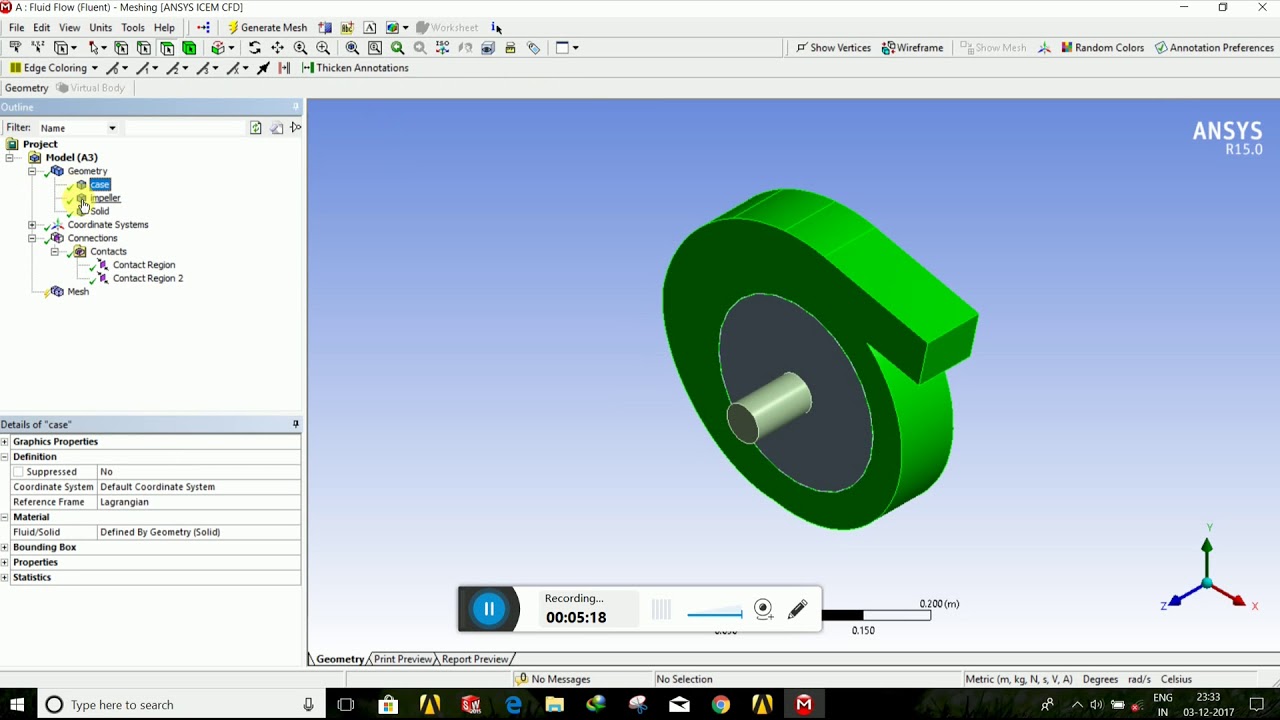The image size is (1280, 720).
Task: Toggle Wireframe display mode
Action: [912, 48]
